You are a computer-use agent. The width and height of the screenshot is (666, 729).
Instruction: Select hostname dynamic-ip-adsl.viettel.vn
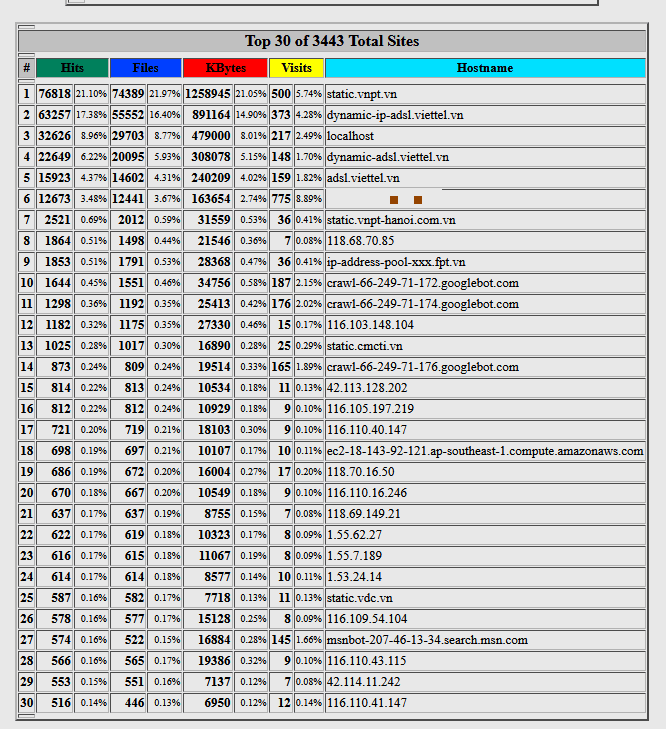click(x=395, y=115)
